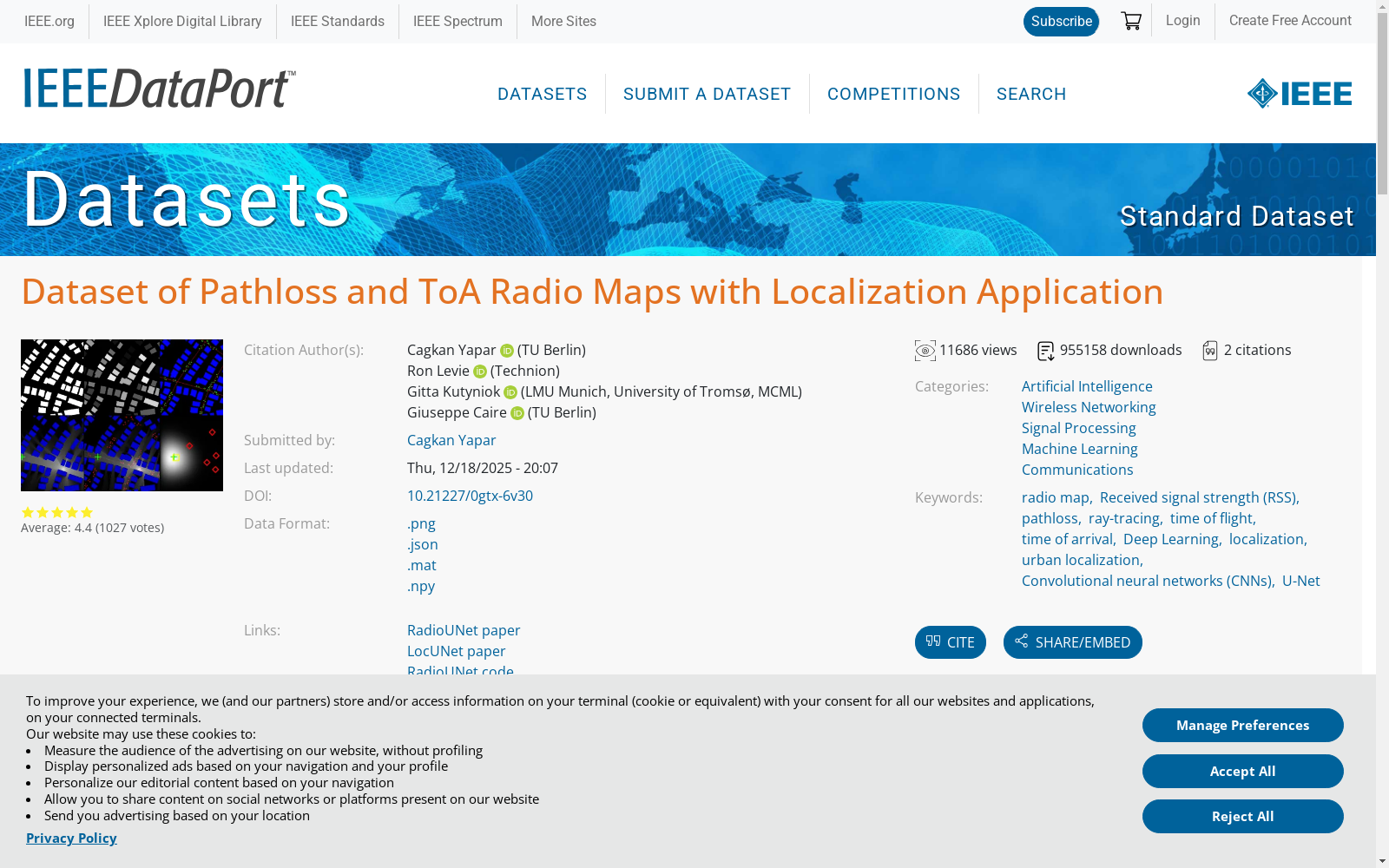Open the RadioUNet paper link
This screenshot has height=868, width=1389.
[464, 630]
